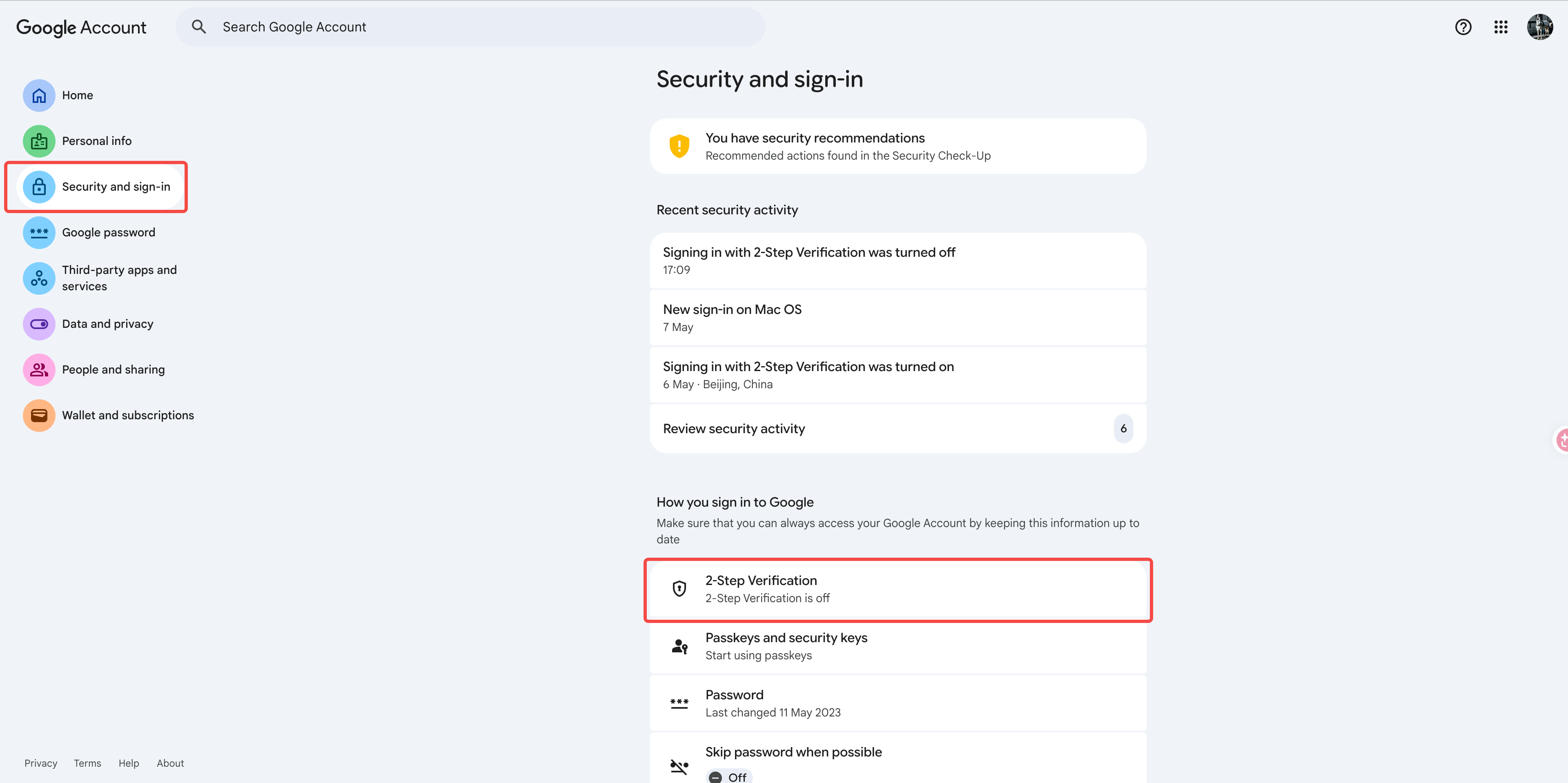Click the Skip password crossed-out icon
The image size is (1568, 783).
(x=679, y=767)
